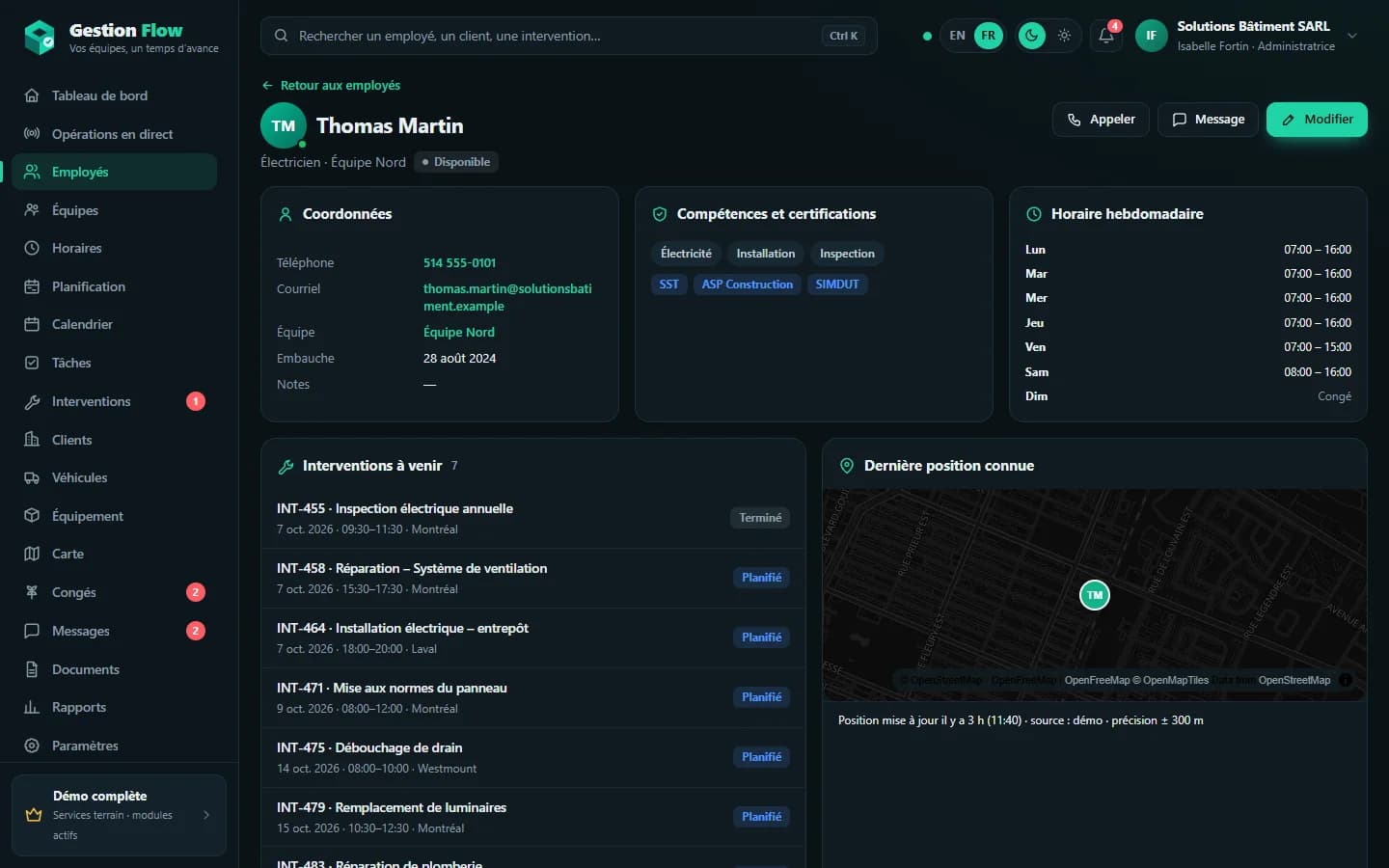This screenshot has width=1389, height=868.
Task: Go to Horaires section
Action: (x=114, y=248)
